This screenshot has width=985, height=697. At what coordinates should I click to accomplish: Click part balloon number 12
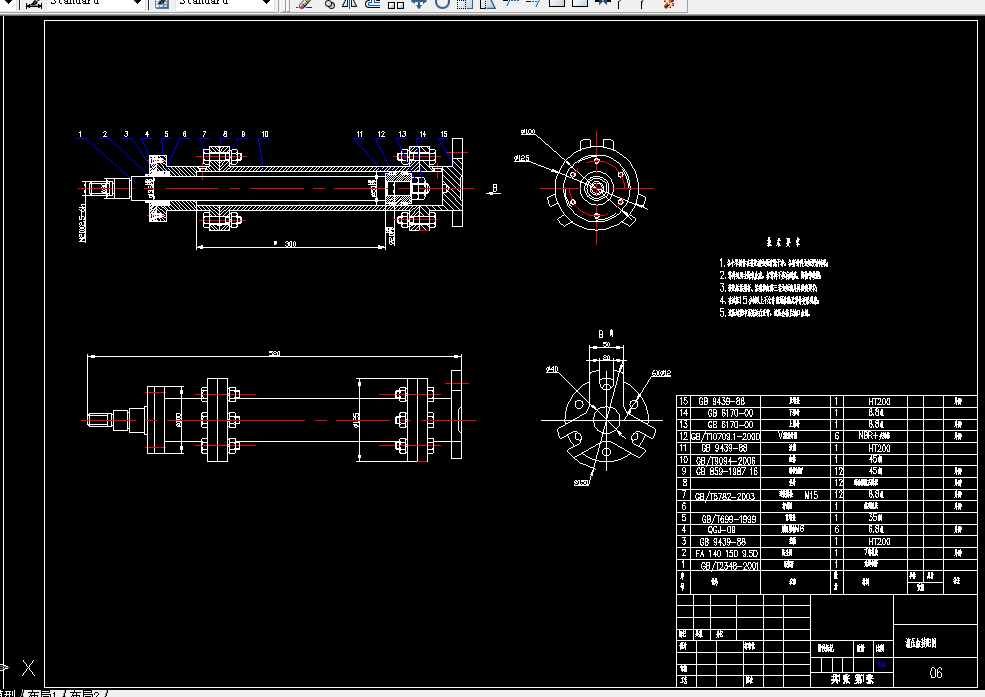381,134
